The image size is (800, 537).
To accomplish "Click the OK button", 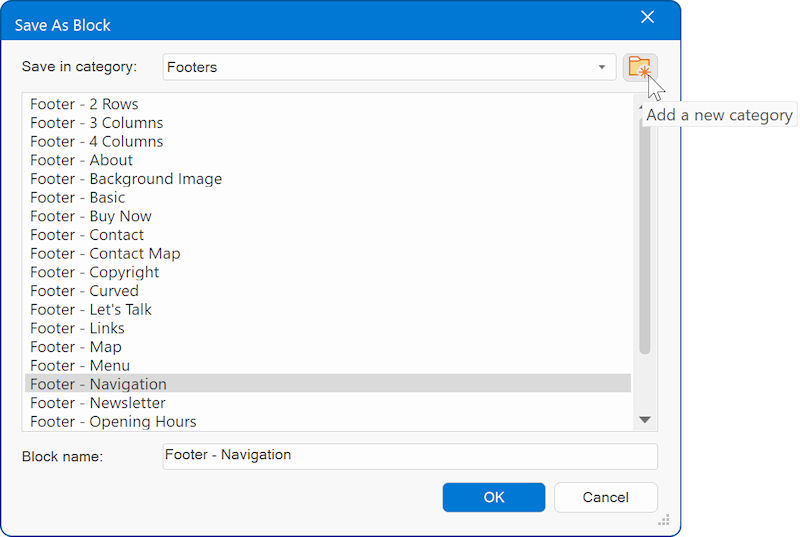I will pos(494,497).
